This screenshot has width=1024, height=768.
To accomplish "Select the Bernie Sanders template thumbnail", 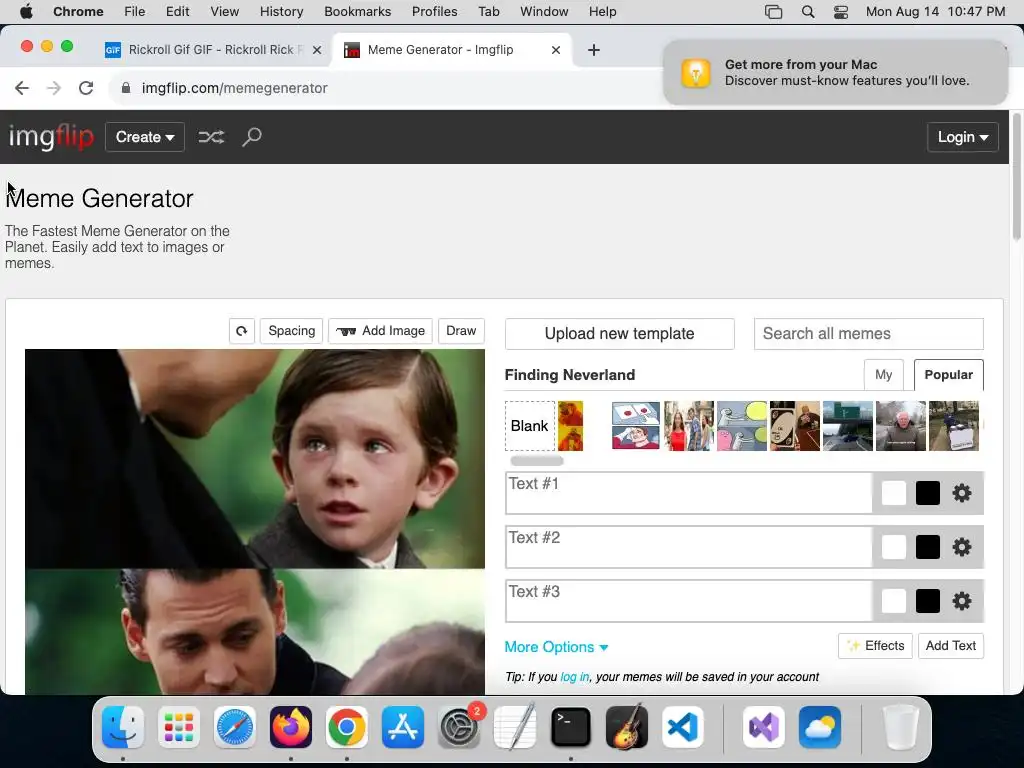I will click(x=901, y=426).
